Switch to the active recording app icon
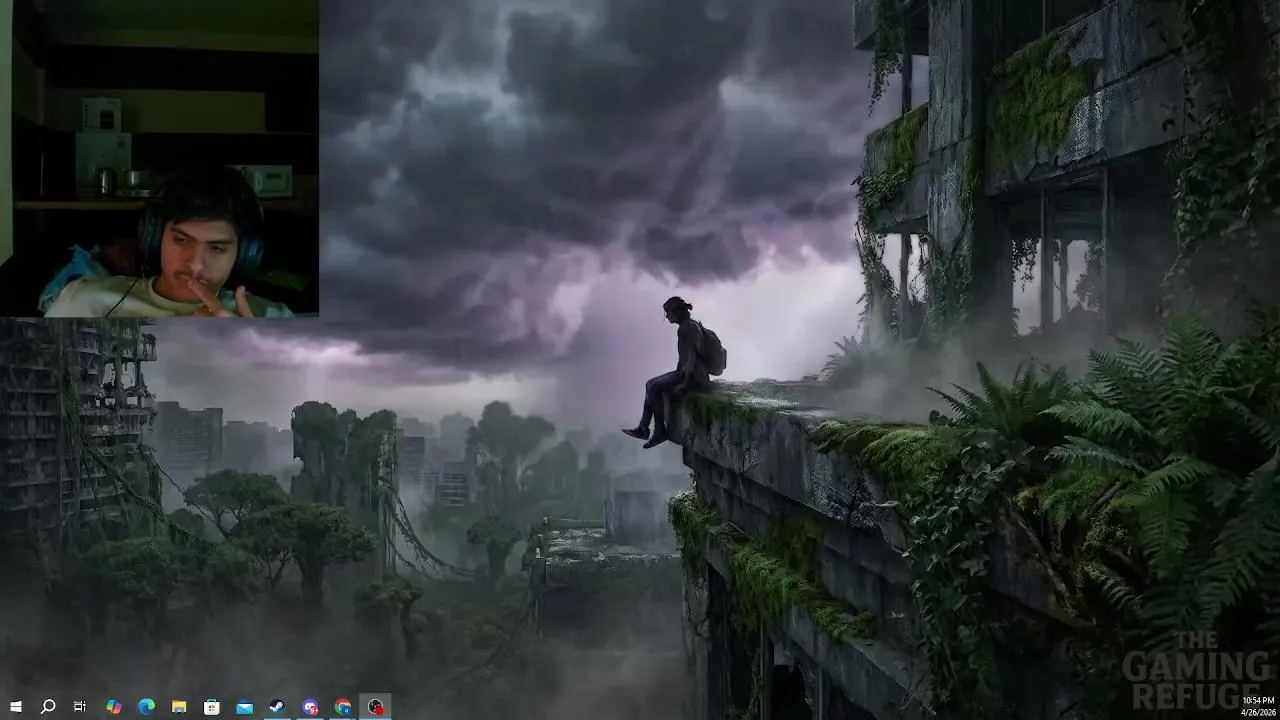Viewport: 1280px width, 720px height. (375, 707)
